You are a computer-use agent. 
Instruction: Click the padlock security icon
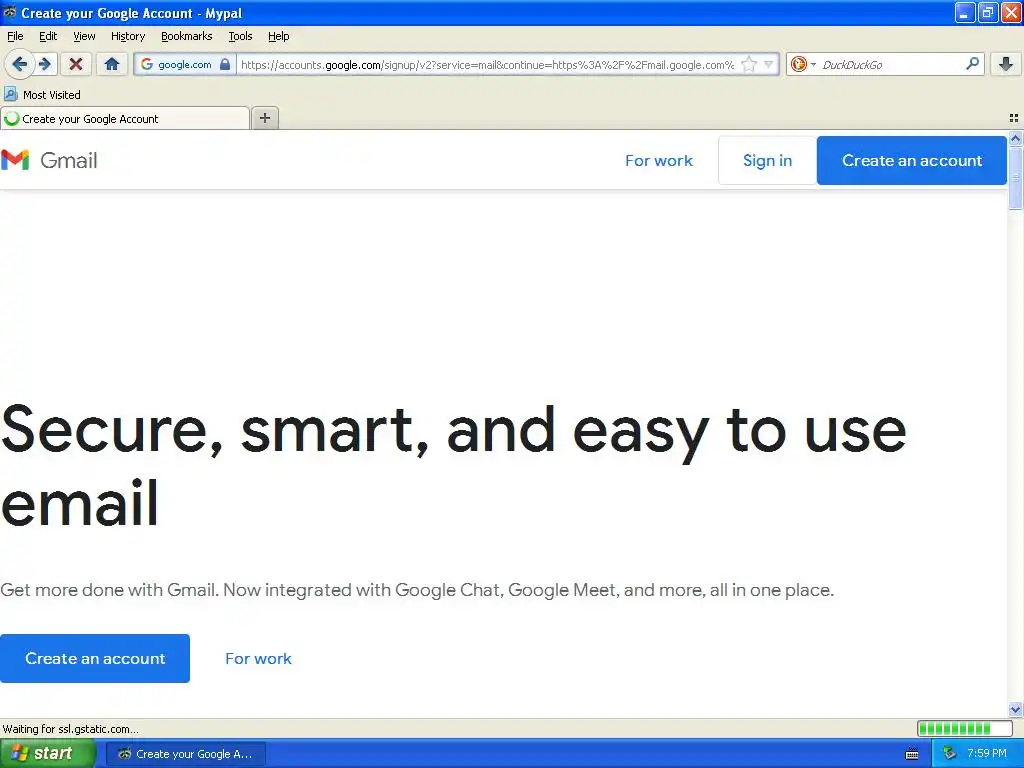click(x=225, y=64)
